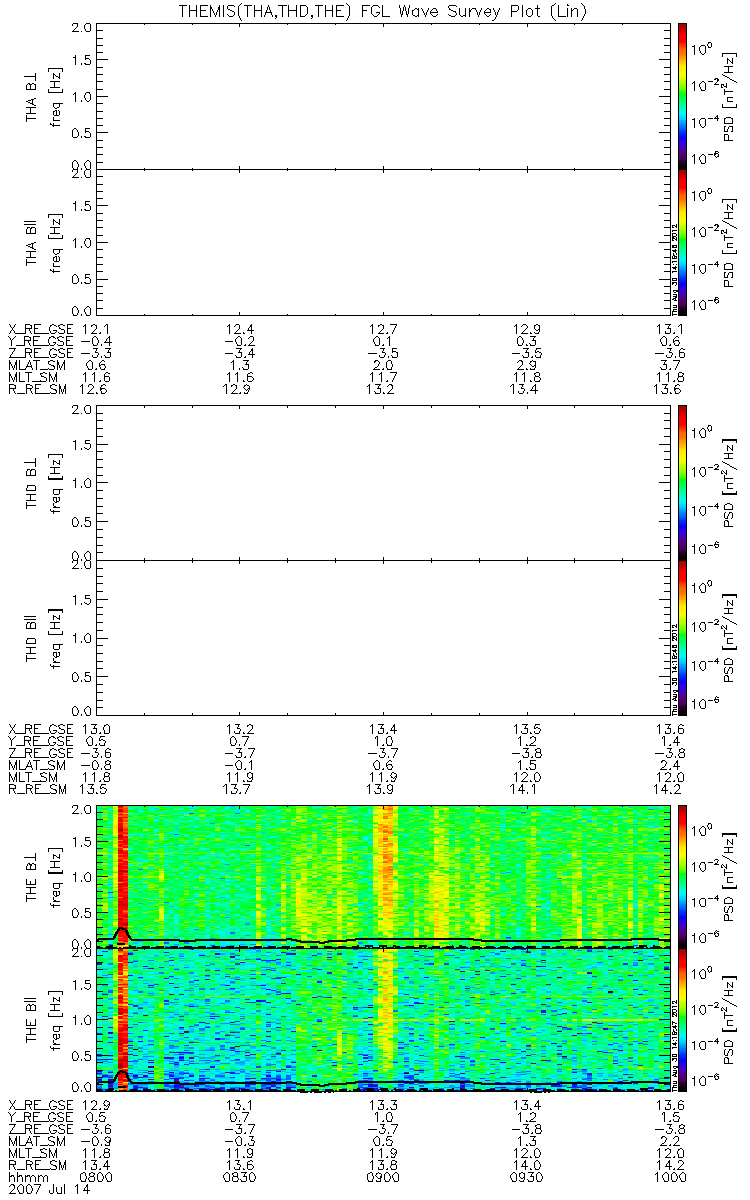Click the R_RE_SM value '12.6'

pos(98,389)
